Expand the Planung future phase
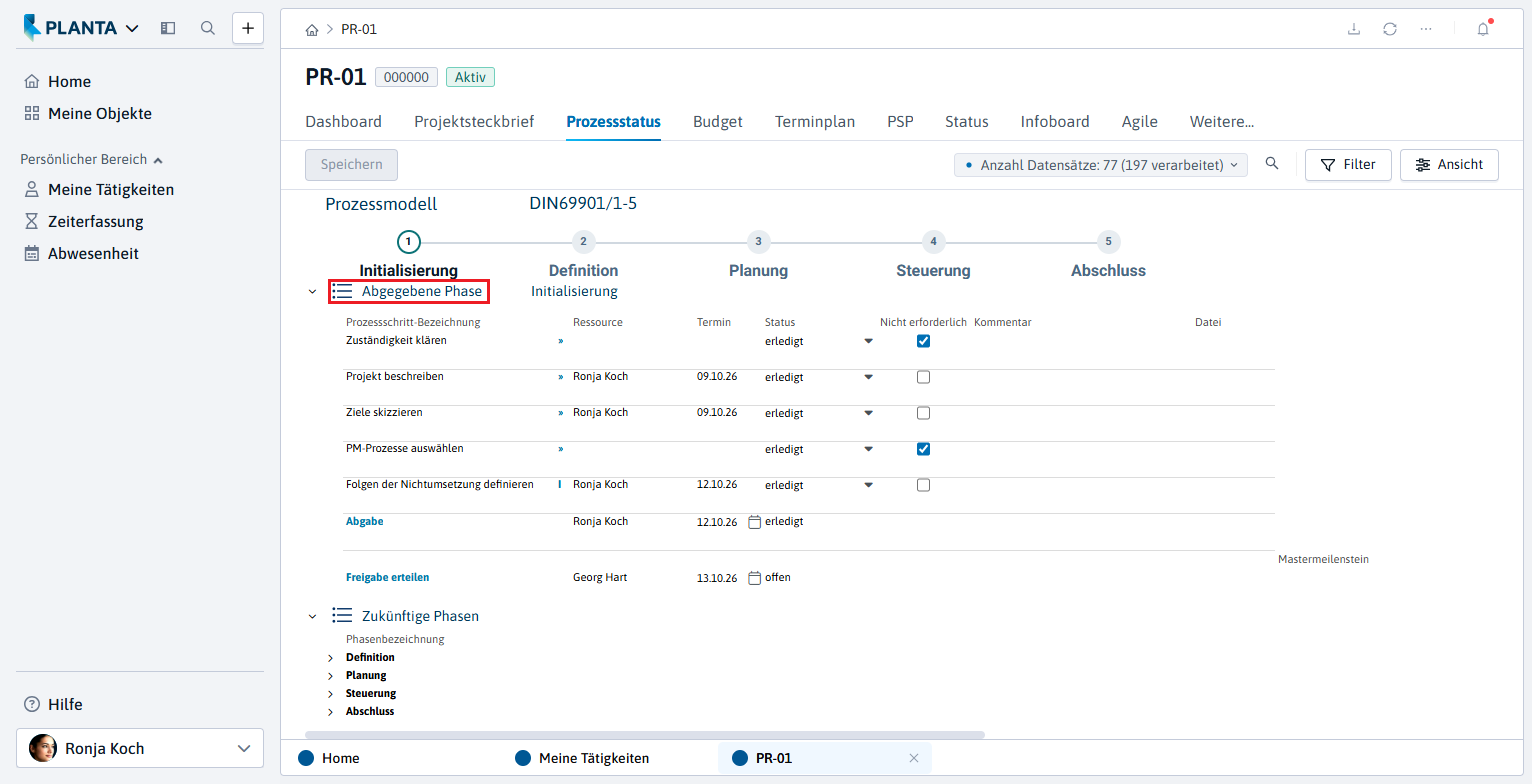 [331, 676]
